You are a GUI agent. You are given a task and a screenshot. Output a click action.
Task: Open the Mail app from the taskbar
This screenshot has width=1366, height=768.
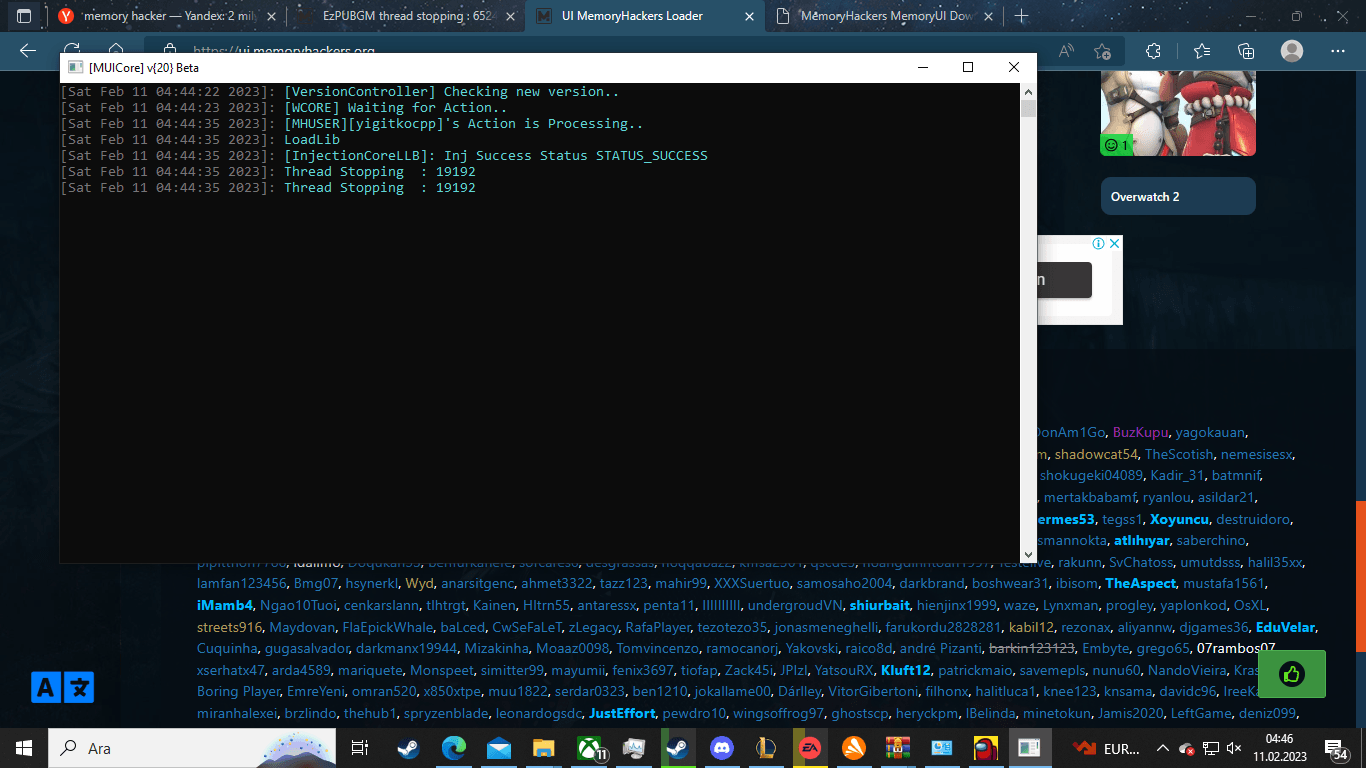[499, 748]
